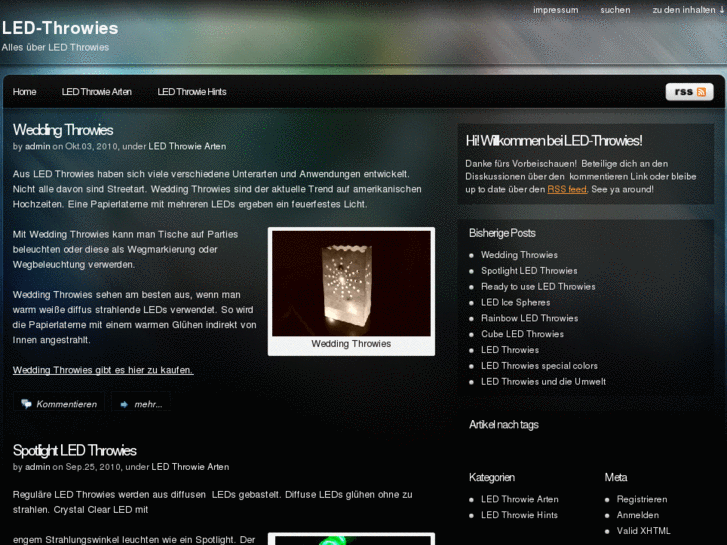Open the orange RSS feed text link
The height and width of the screenshot is (545, 727).
coord(567,189)
